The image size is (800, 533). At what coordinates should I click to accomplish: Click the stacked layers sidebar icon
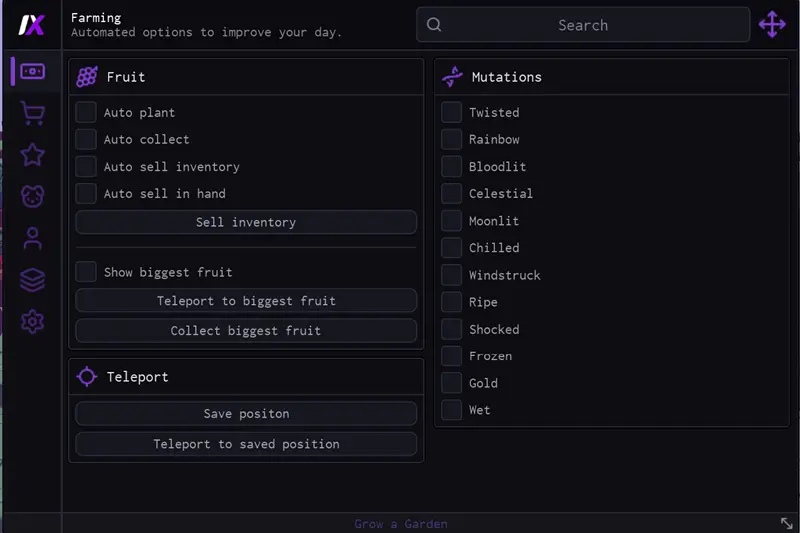[32, 280]
